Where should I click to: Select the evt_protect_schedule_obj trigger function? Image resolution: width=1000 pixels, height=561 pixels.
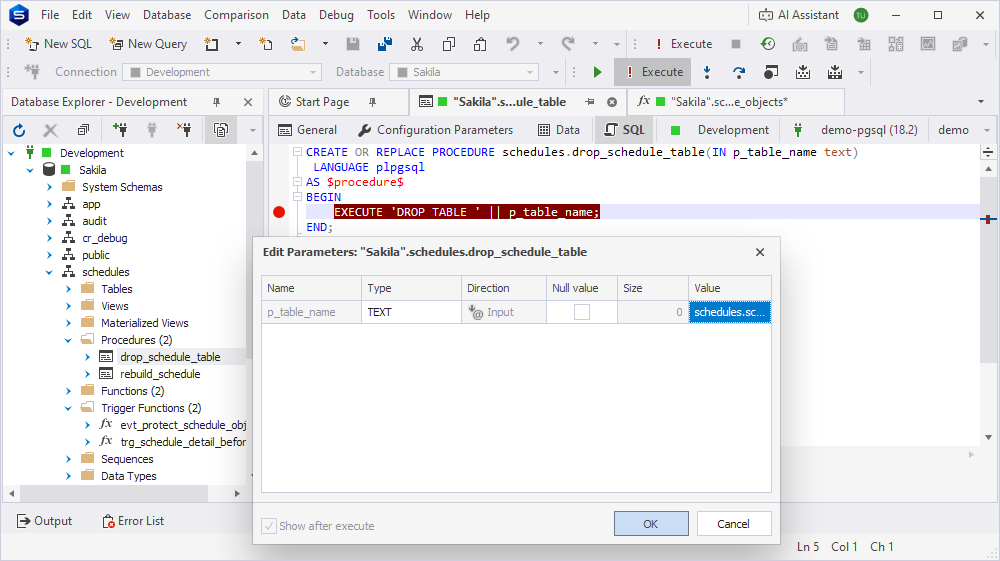point(183,425)
